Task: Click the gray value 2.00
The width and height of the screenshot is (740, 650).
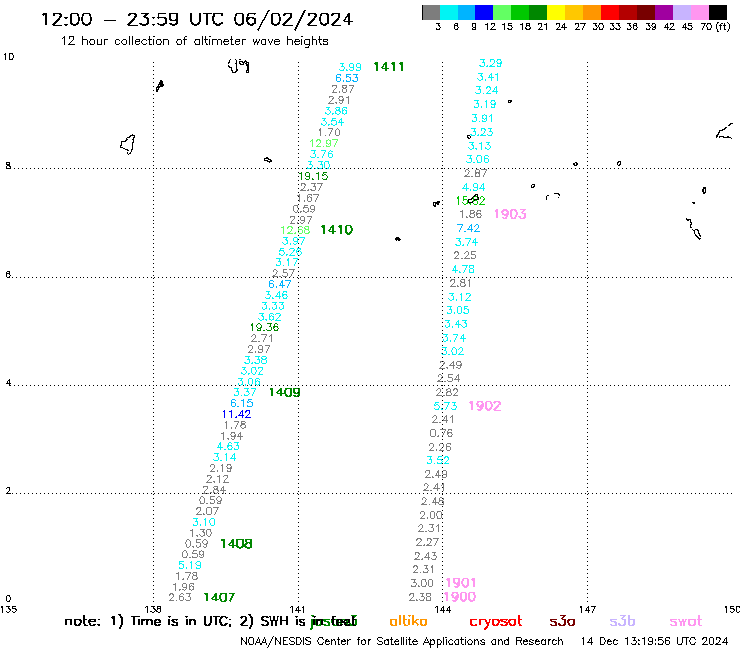Action: [431, 515]
